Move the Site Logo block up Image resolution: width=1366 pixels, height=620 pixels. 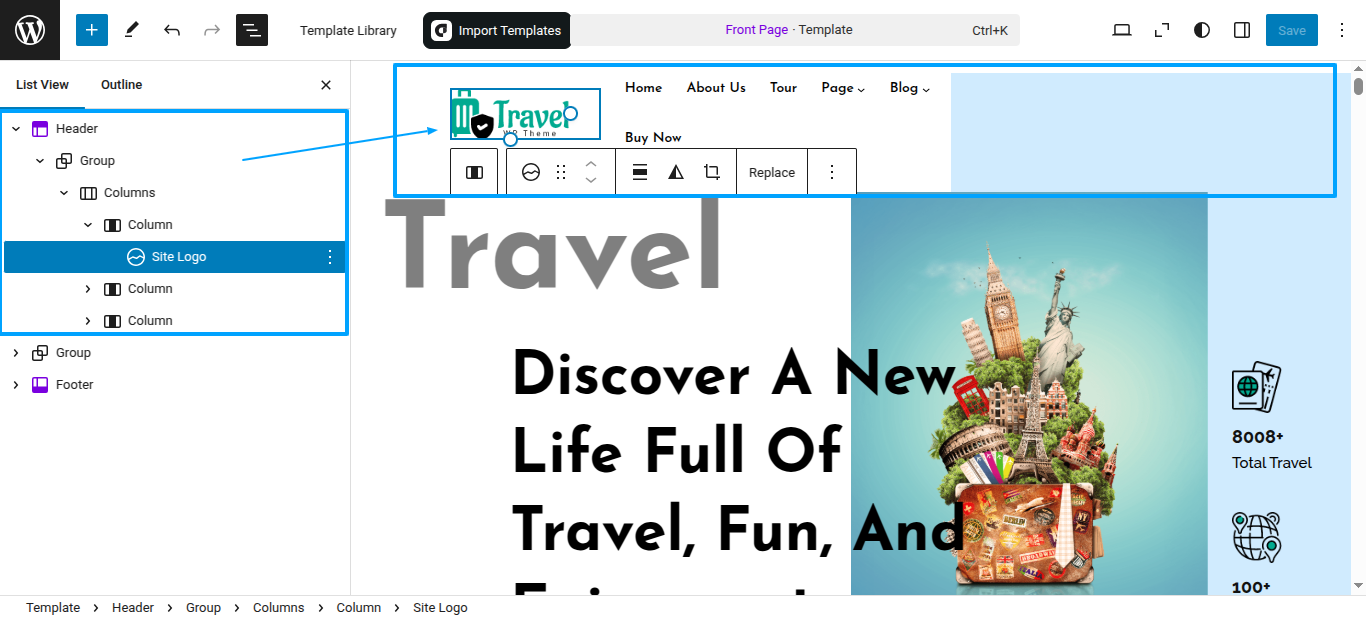[x=591, y=164]
